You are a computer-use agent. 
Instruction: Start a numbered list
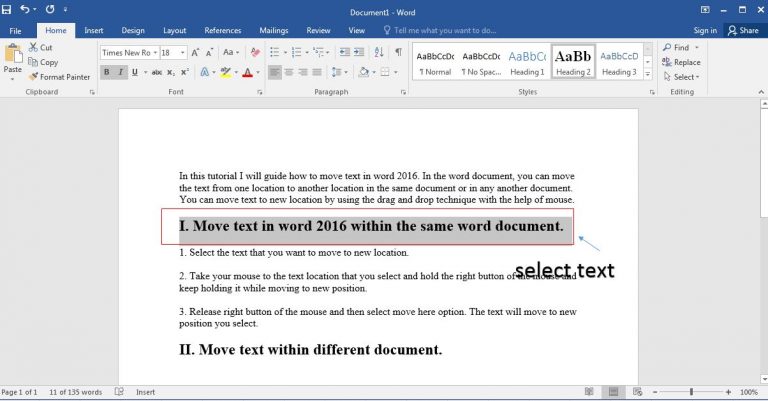pos(296,52)
